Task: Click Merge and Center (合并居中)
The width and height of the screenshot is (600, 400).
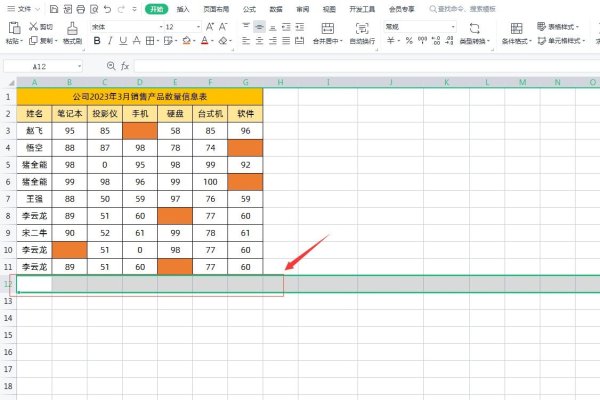Action: [x=327, y=33]
